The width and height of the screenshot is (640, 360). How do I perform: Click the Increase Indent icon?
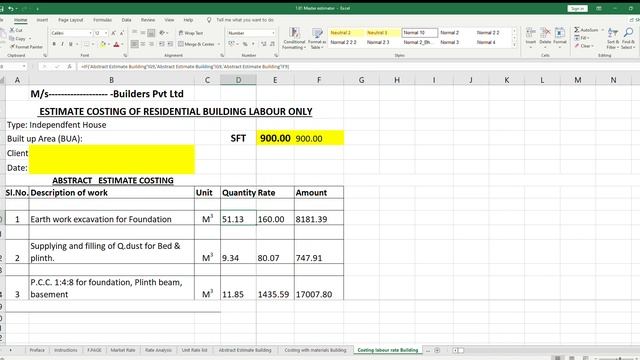pos(170,44)
